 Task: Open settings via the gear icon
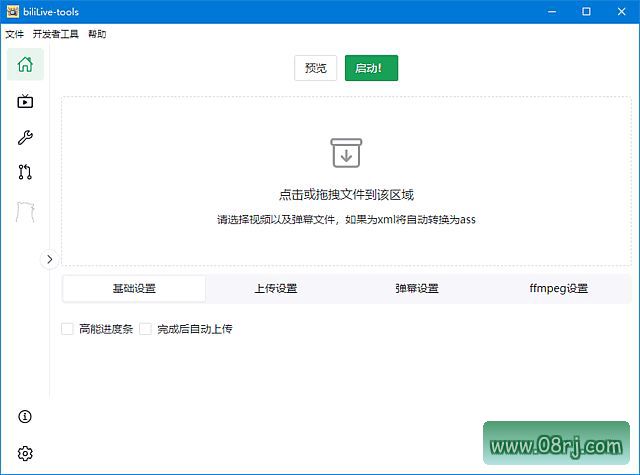tap(25, 453)
